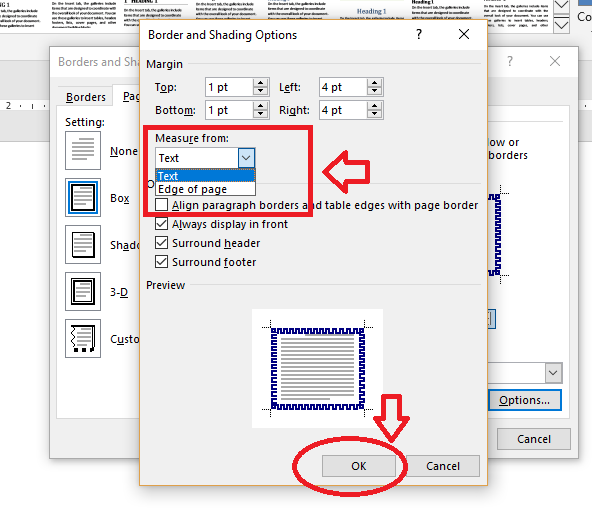Click the page border preview thumbnail
The width and height of the screenshot is (592, 514).
click(x=317, y=368)
